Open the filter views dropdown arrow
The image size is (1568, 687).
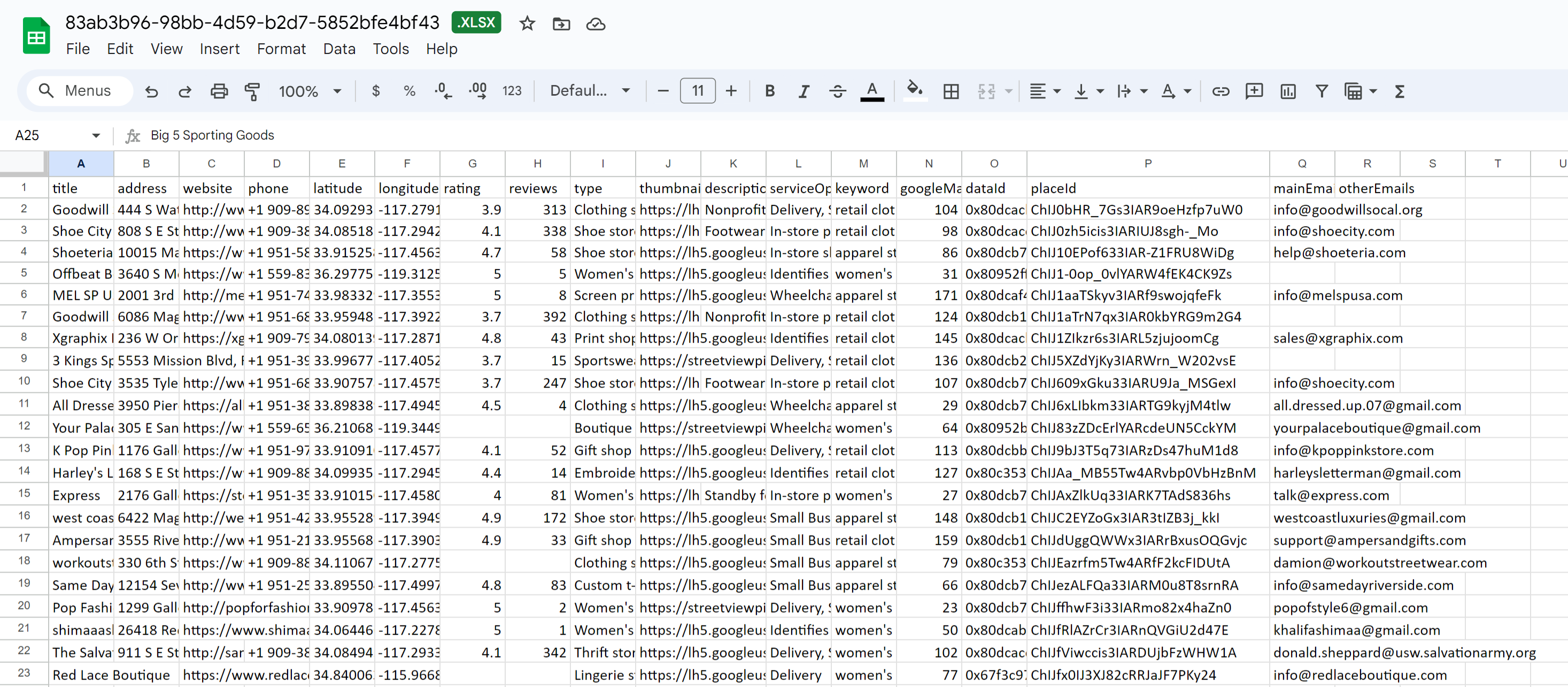1373,91
